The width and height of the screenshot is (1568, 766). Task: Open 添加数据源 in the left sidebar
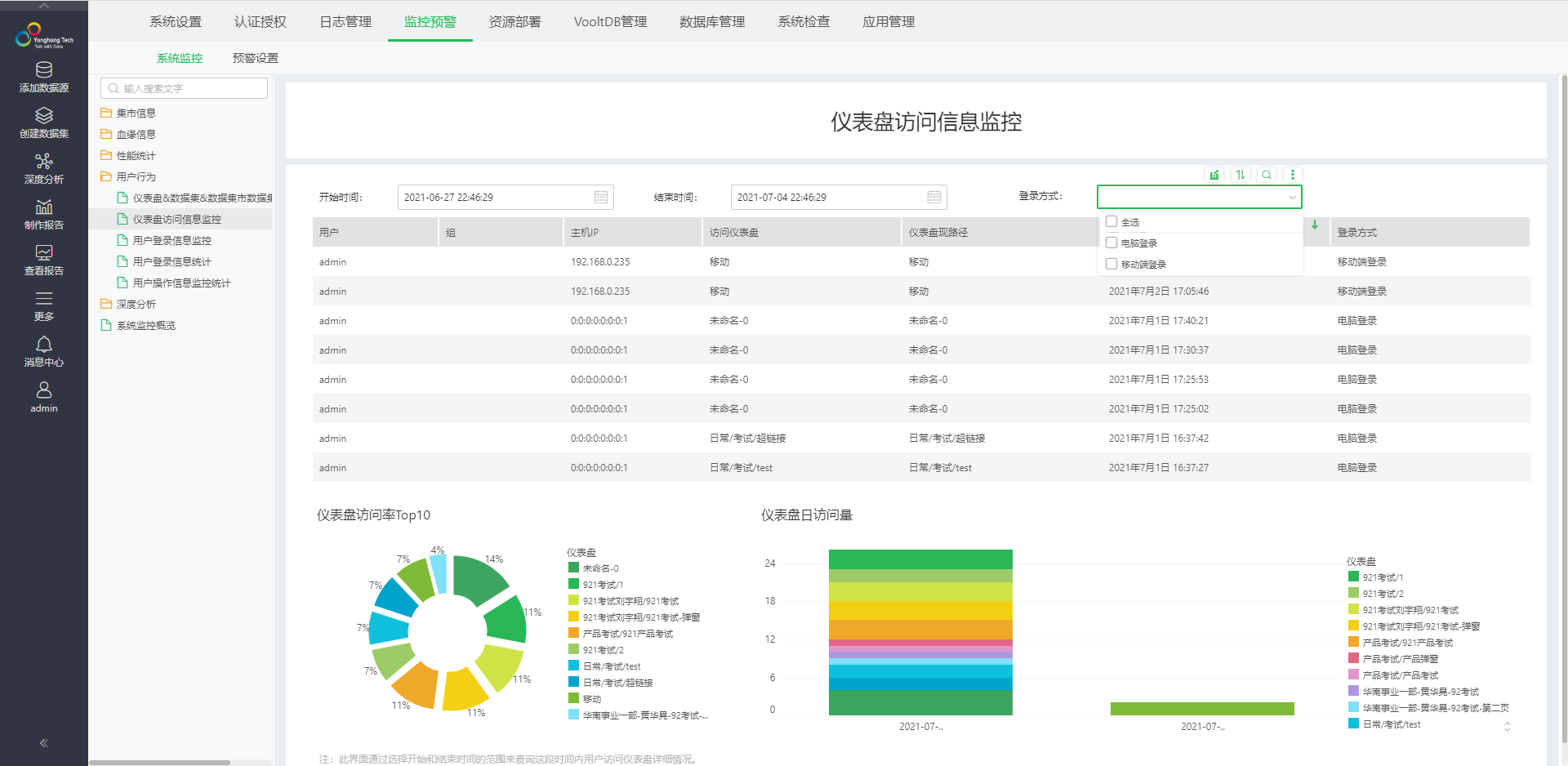pyautogui.click(x=44, y=78)
